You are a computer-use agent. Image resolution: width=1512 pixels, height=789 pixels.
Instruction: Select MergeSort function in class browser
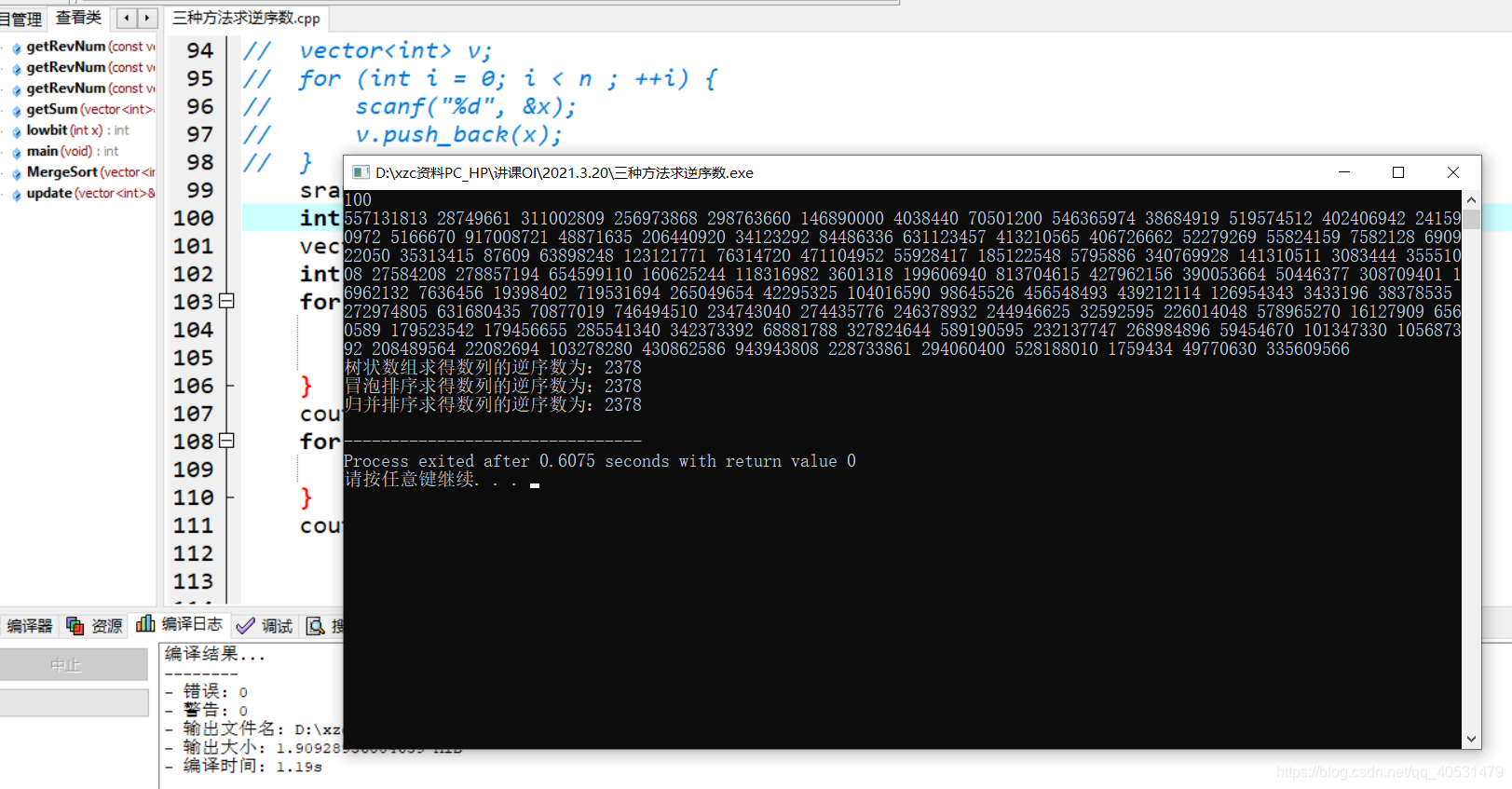click(89, 172)
